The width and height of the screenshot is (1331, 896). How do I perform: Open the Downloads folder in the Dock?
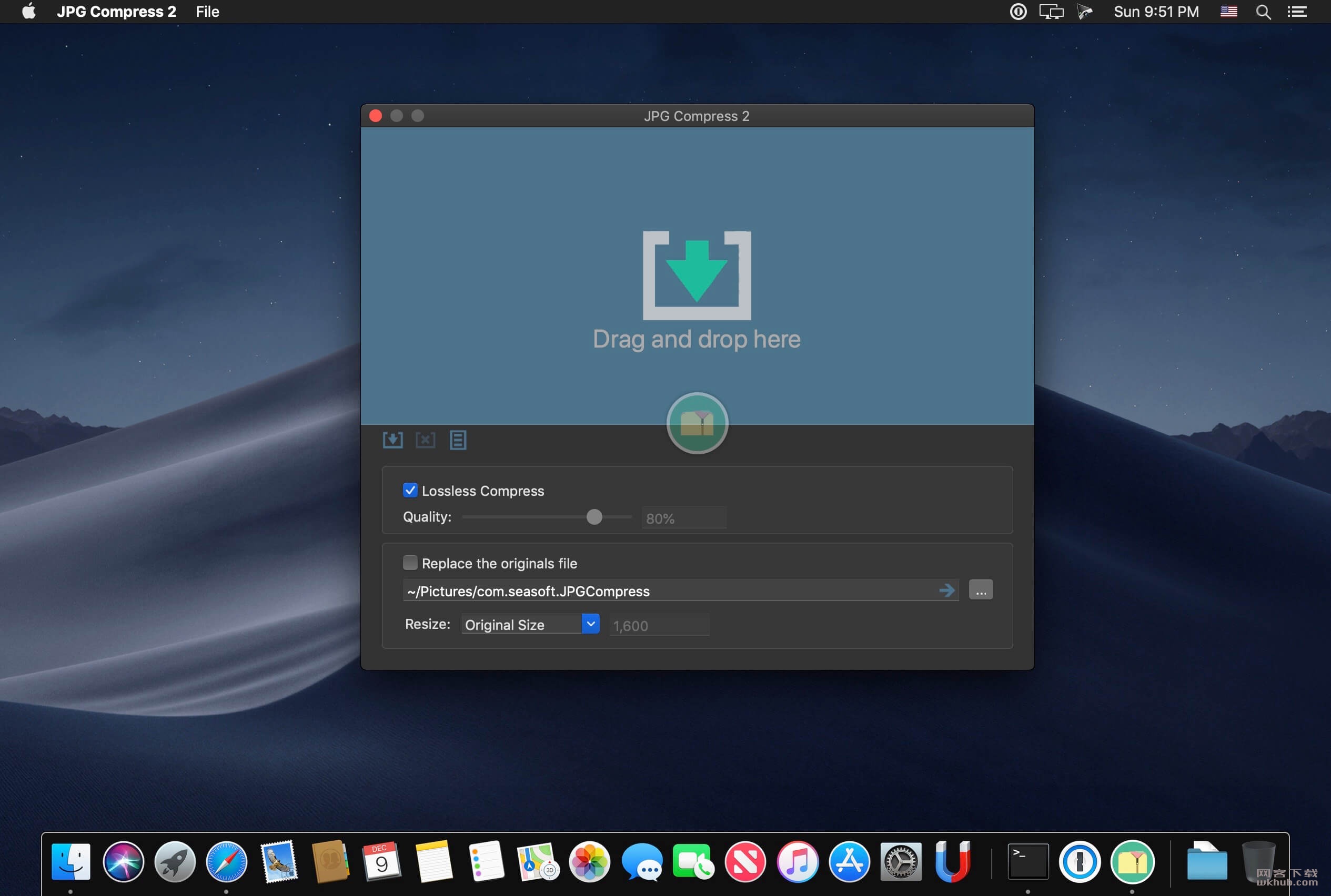point(1206,861)
